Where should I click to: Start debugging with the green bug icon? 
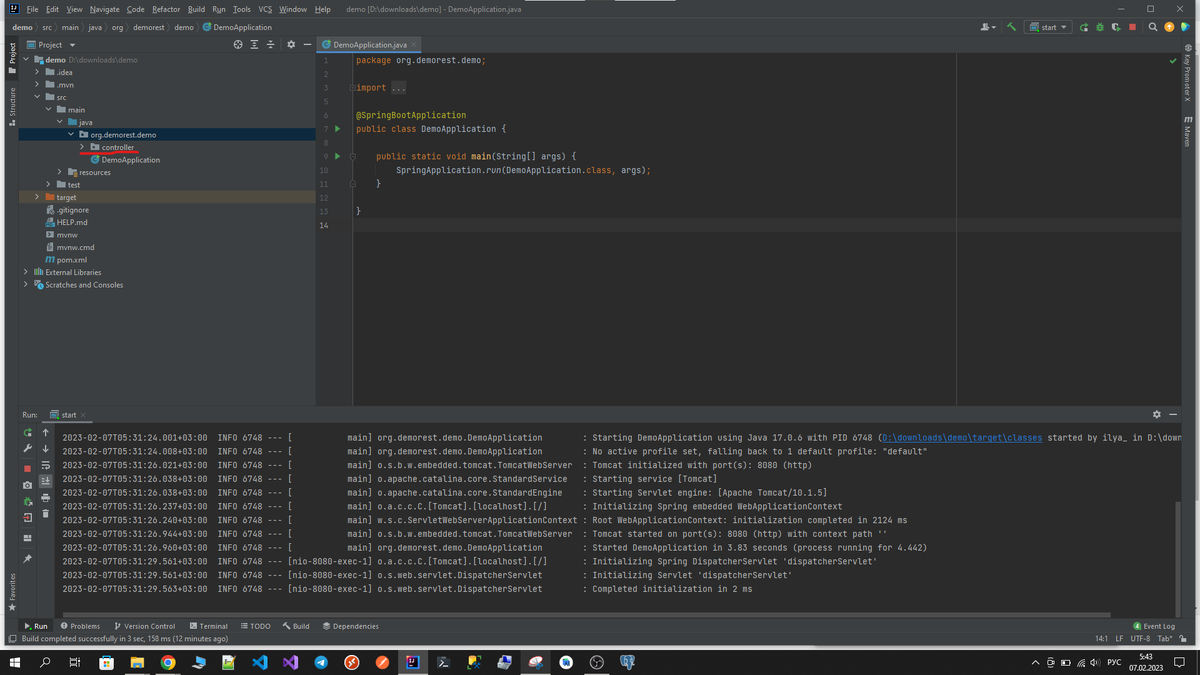pyautogui.click(x=1100, y=27)
